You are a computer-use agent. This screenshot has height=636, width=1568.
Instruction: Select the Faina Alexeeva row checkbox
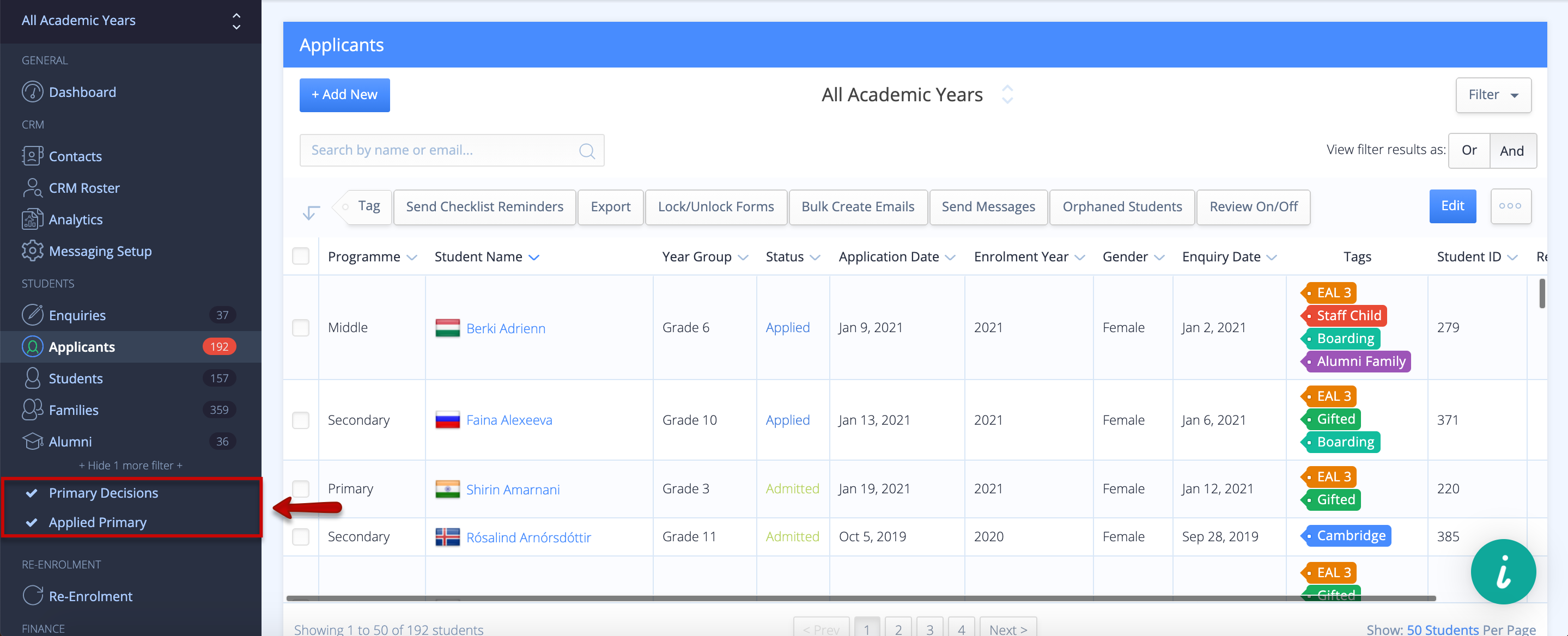pyautogui.click(x=301, y=420)
